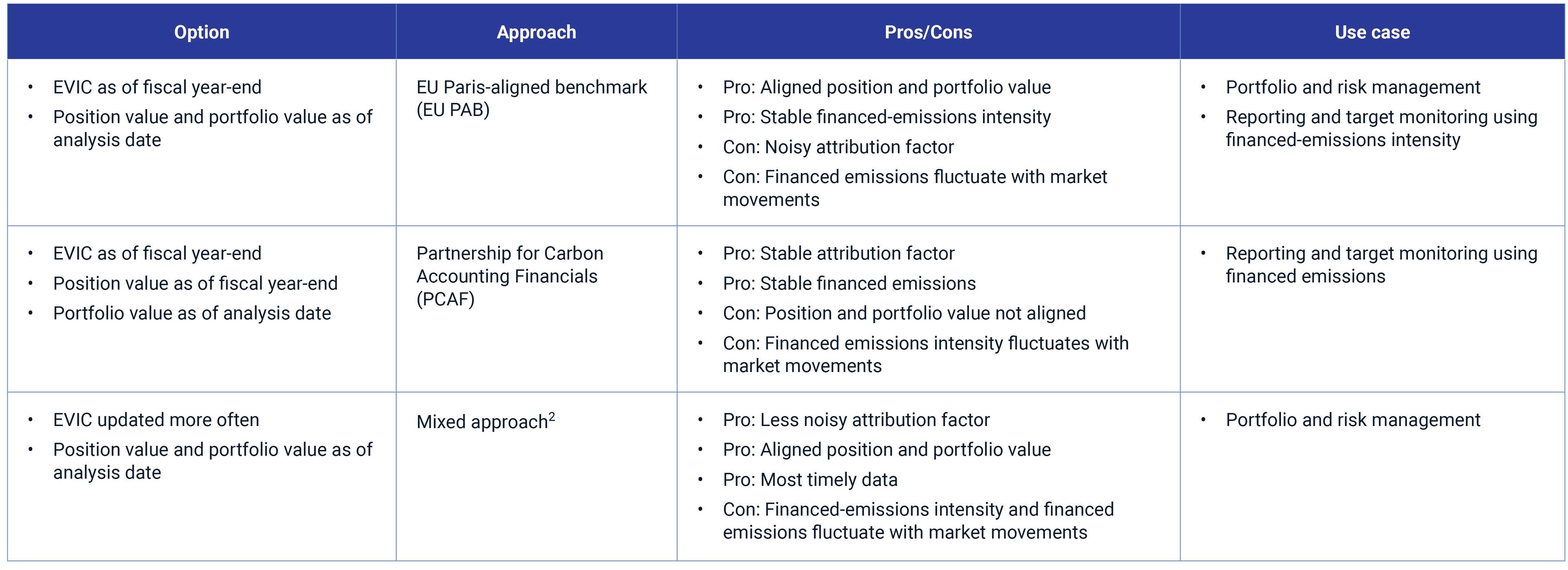Click 'Portfolio value as of analysis date' bullet

coord(192,313)
